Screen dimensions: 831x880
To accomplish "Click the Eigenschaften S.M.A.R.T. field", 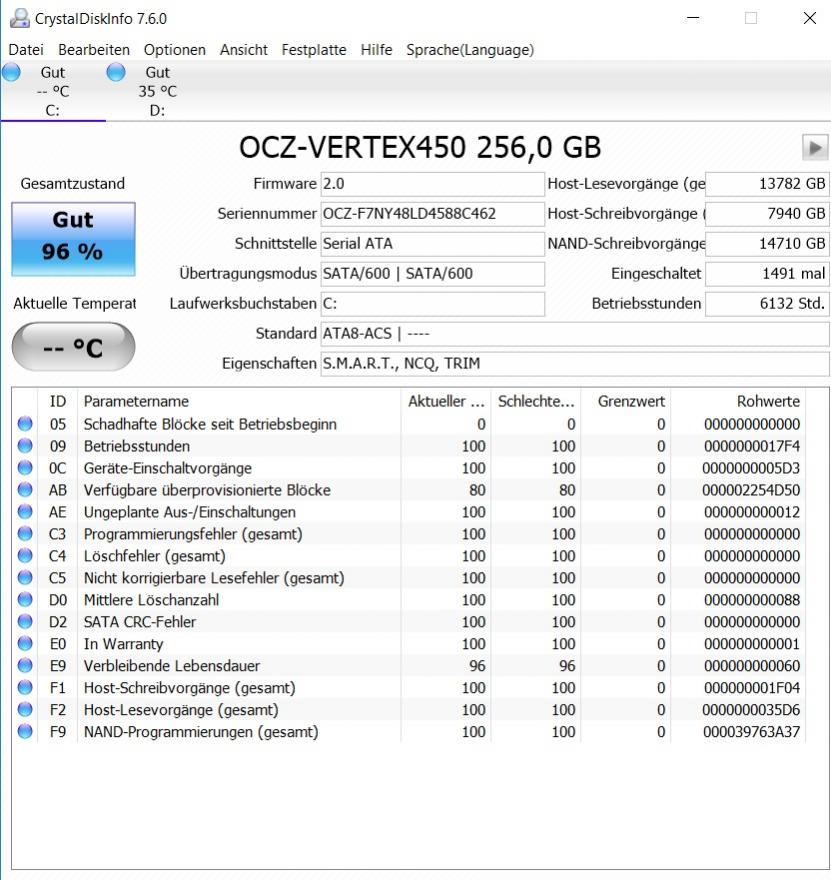I will [x=575, y=364].
